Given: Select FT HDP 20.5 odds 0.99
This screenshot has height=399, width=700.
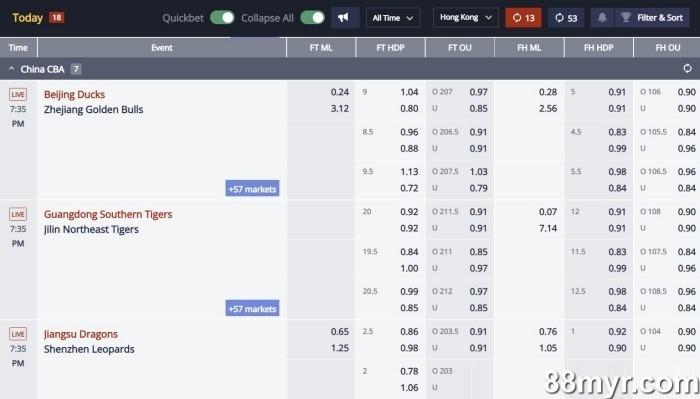Looking at the screenshot, I should pyautogui.click(x=409, y=291).
